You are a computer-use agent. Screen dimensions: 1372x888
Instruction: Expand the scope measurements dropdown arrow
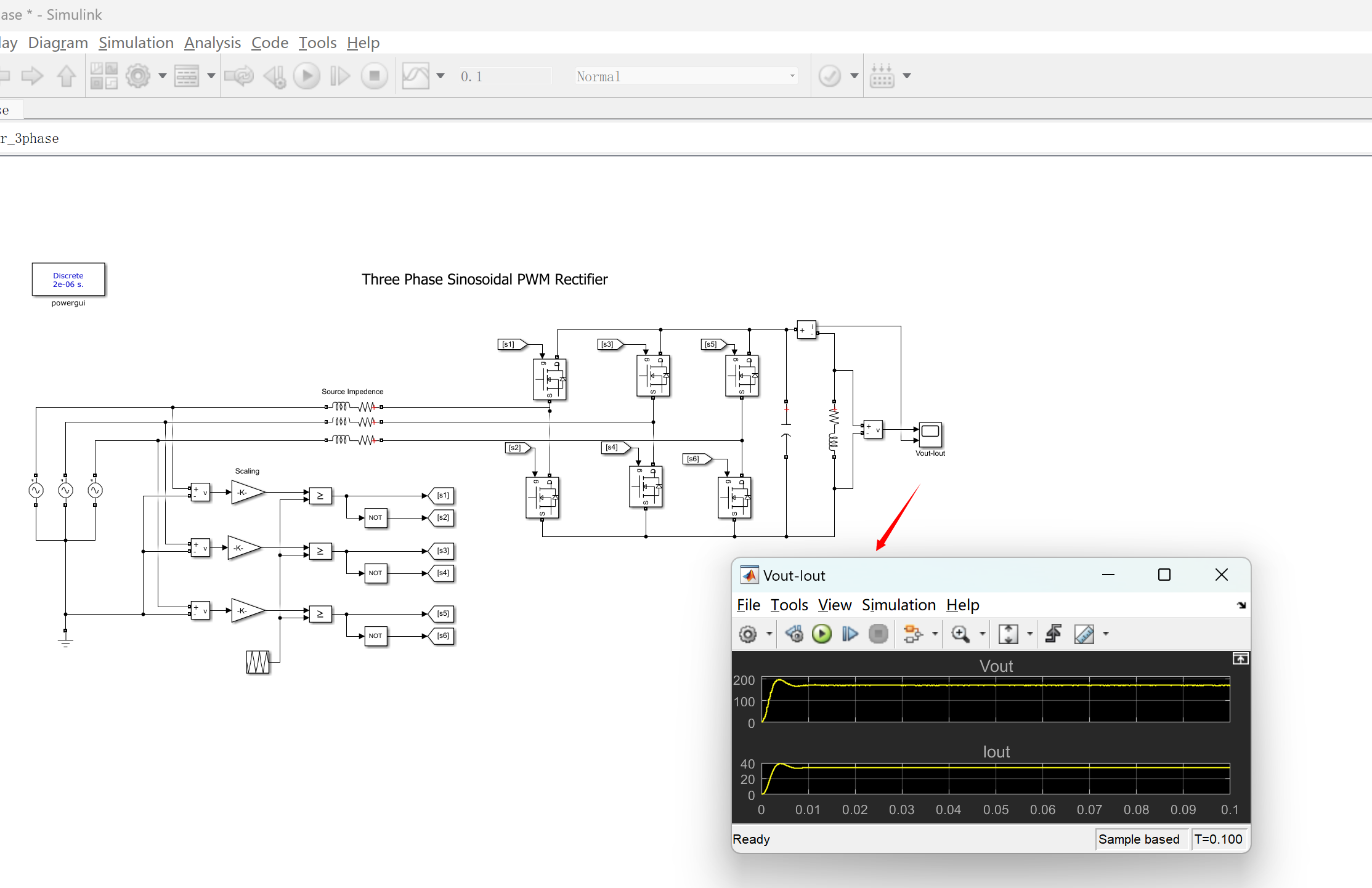coord(1106,634)
